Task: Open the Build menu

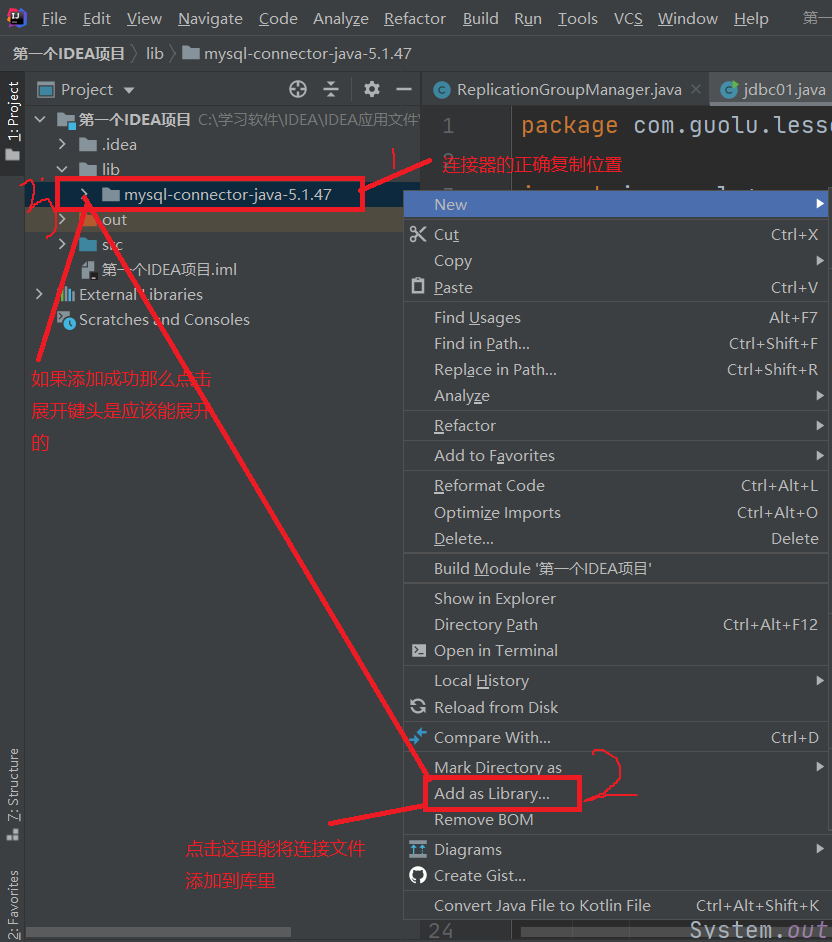Action: tap(480, 19)
